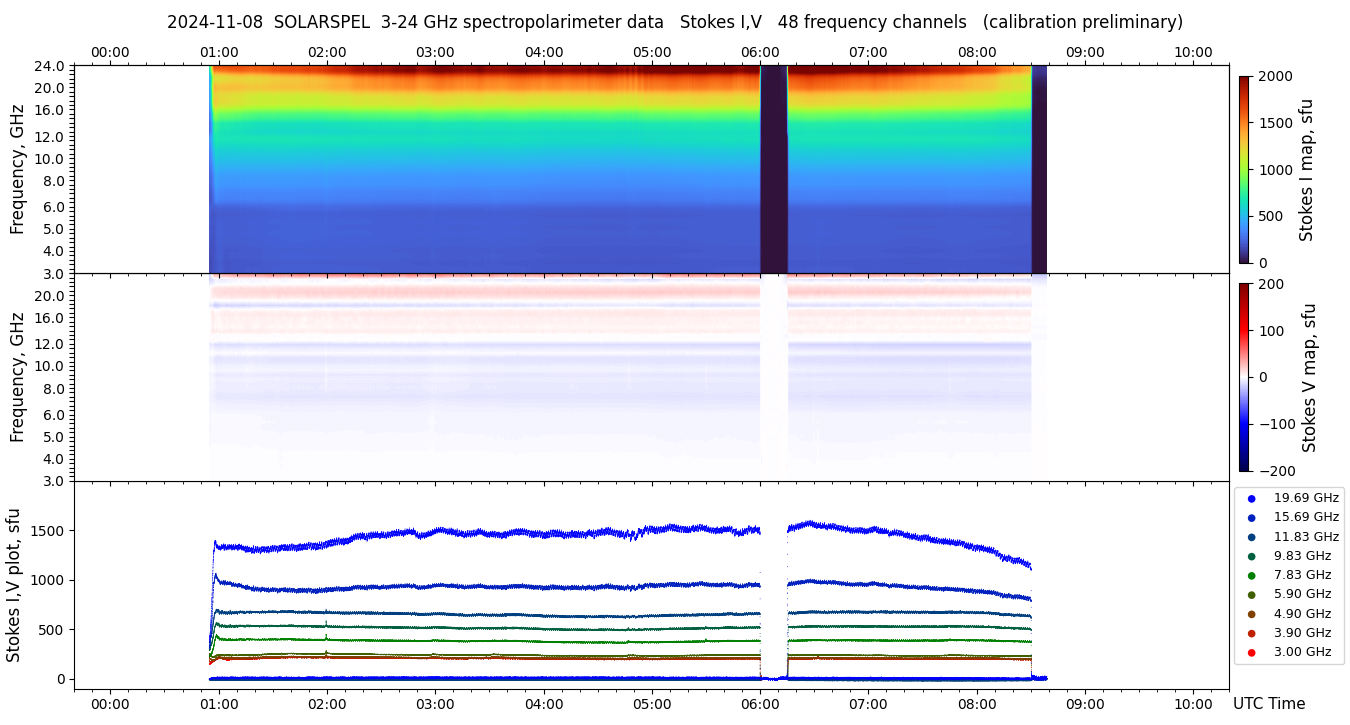
Task: Click the Stokes I,V plot y-axis label
Action: [14, 584]
